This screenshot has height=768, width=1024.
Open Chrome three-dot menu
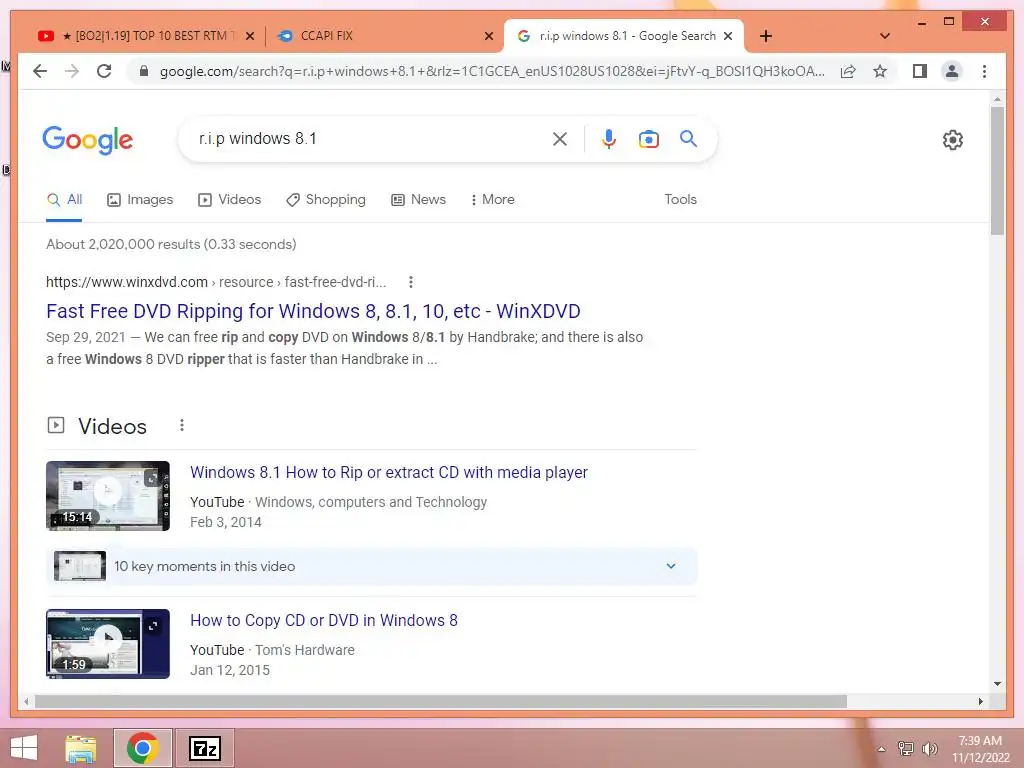[984, 71]
